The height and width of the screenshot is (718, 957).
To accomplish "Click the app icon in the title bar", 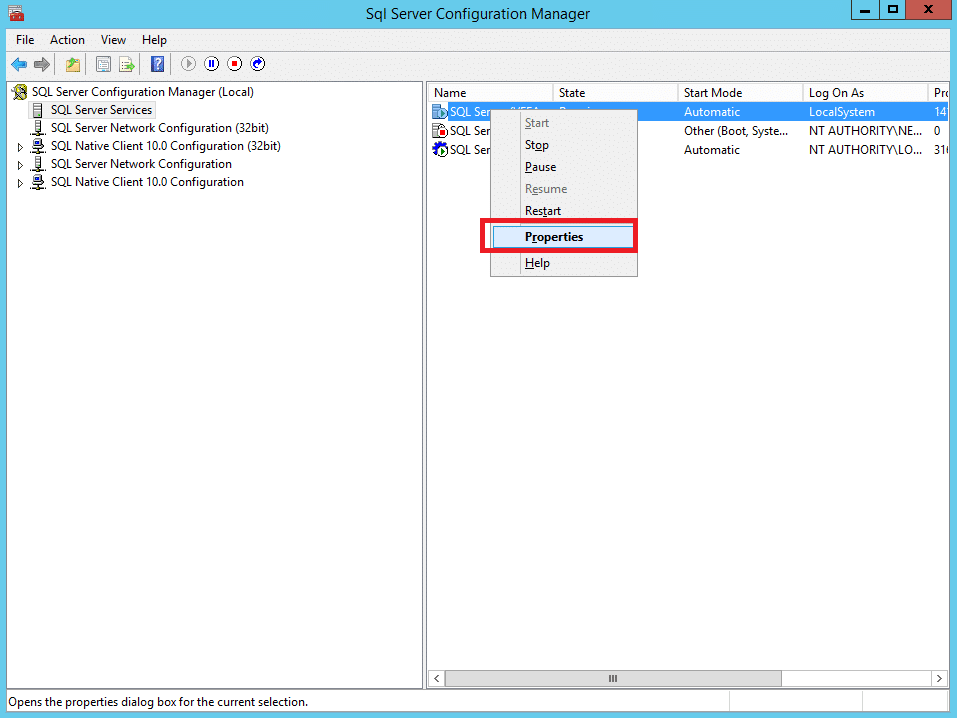I will [16, 13].
